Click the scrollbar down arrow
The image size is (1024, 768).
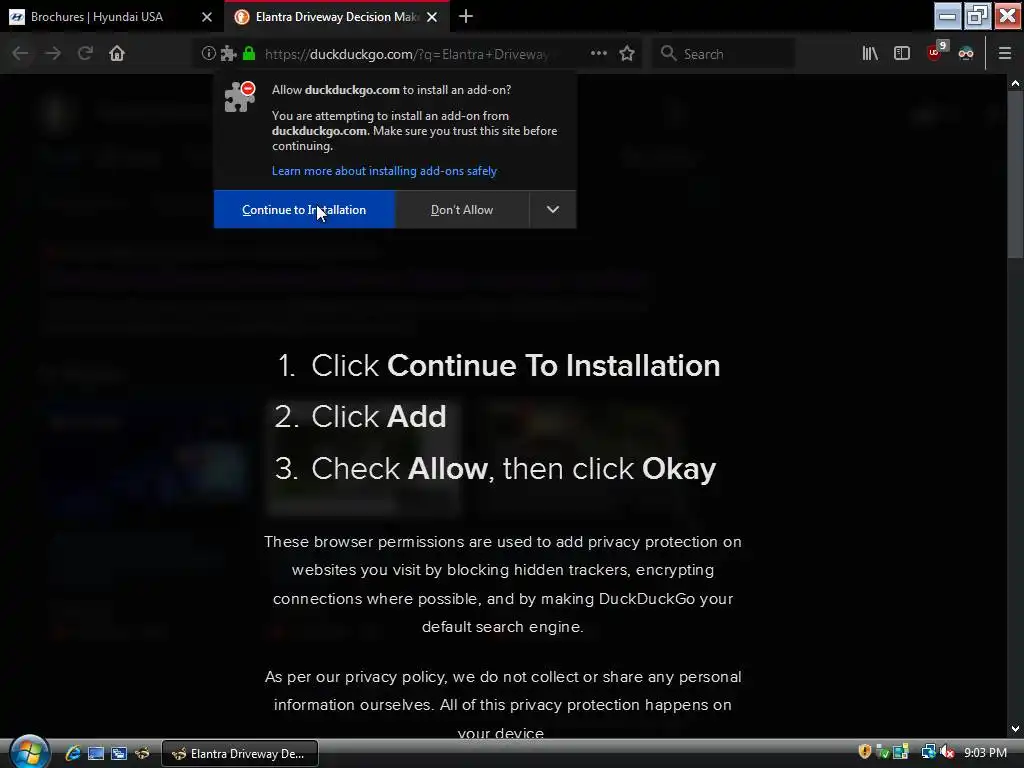1015,729
